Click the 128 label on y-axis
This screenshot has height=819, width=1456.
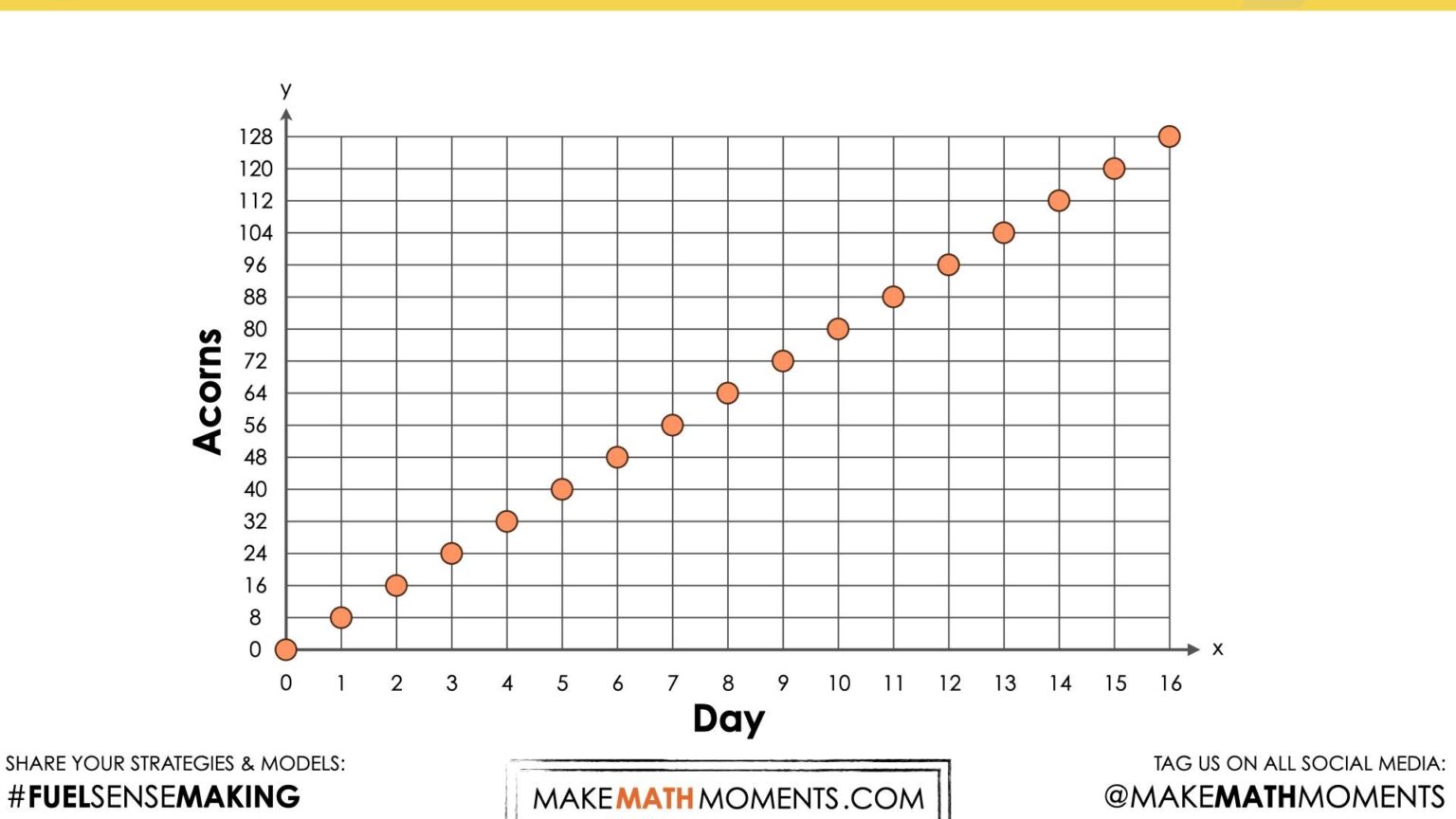[255, 137]
